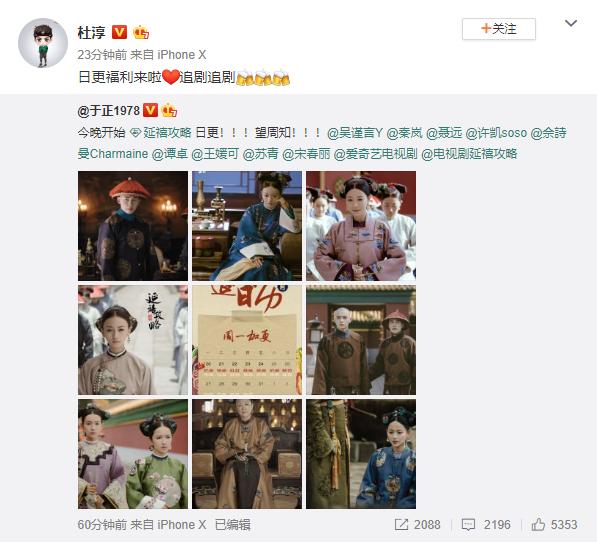
Task: Open the 周一加更 calendar poster thumbnail
Action: 247,340
